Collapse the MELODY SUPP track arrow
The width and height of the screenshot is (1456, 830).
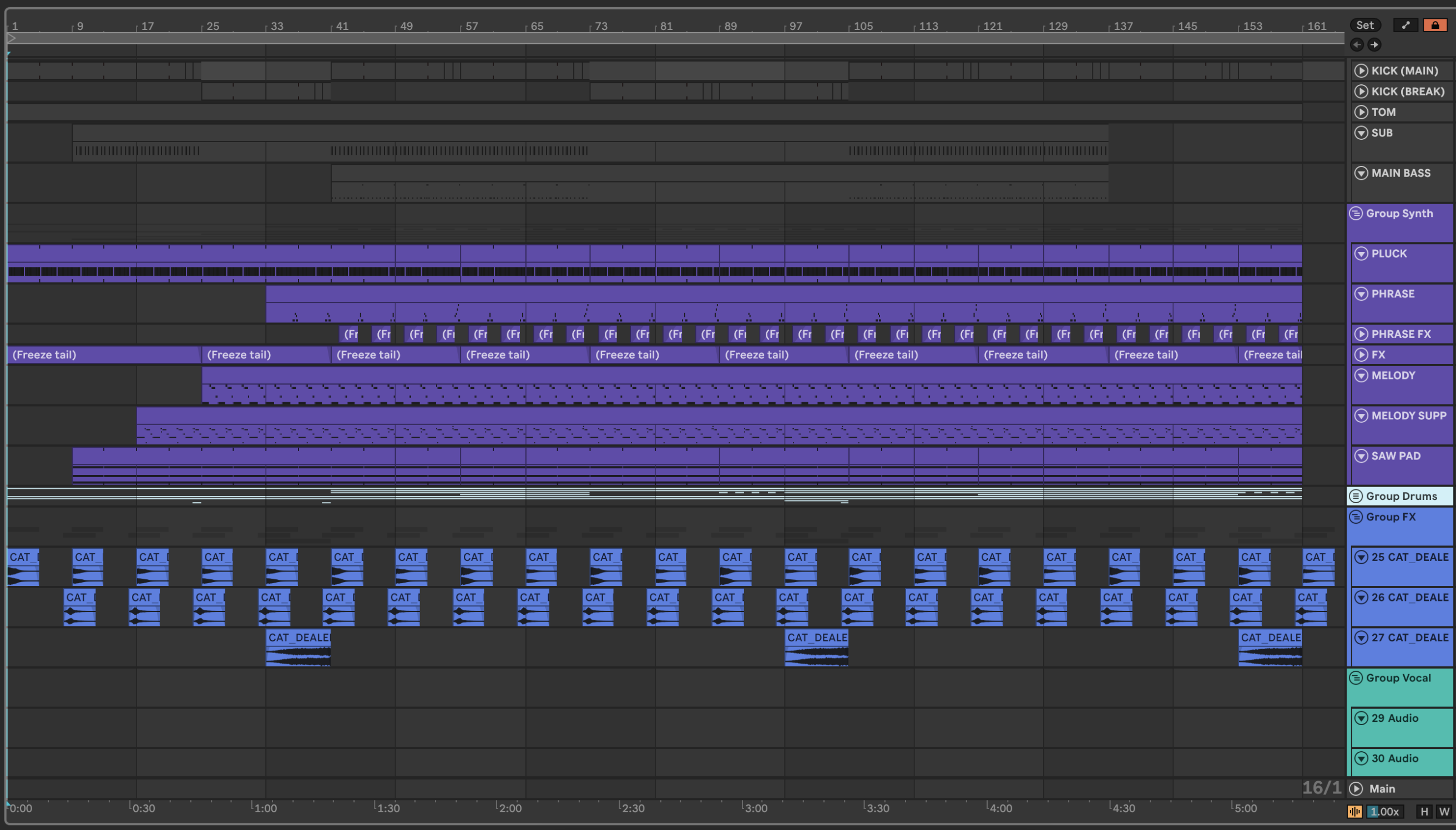coord(1361,416)
